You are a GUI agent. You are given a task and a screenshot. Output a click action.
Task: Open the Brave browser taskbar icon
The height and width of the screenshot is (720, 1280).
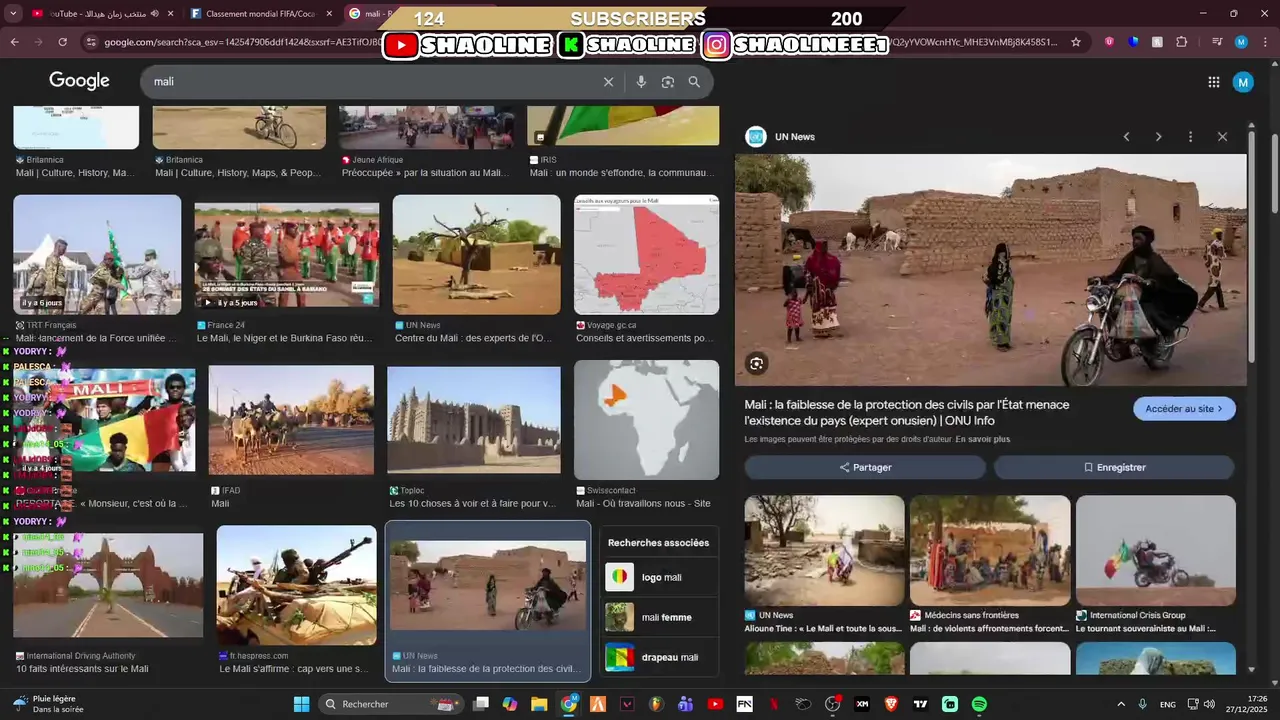(891, 704)
